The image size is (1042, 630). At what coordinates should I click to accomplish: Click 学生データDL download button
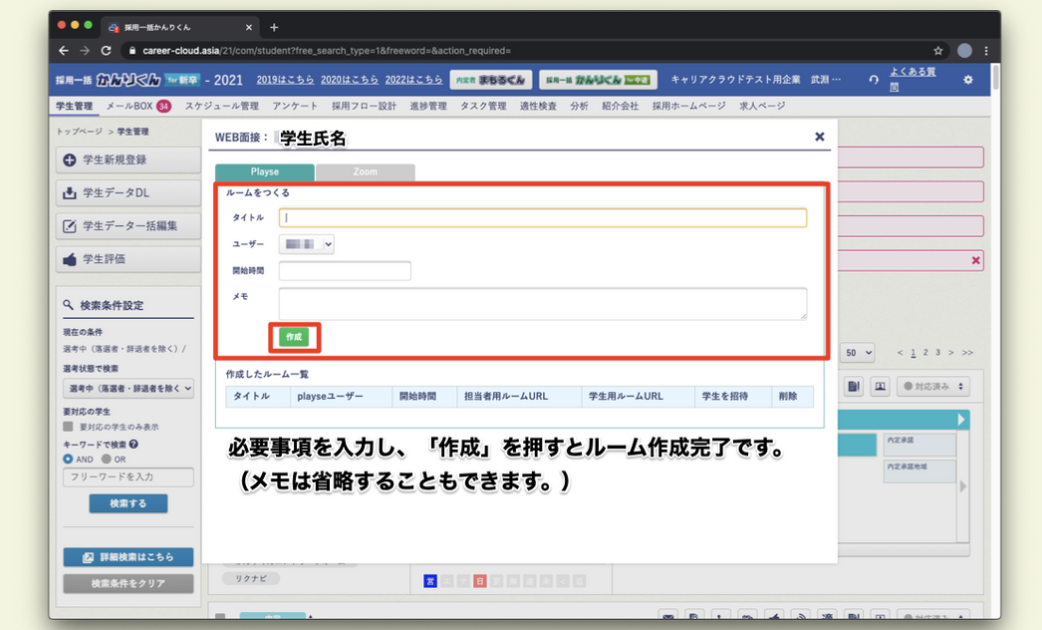pyautogui.click(x=128, y=193)
